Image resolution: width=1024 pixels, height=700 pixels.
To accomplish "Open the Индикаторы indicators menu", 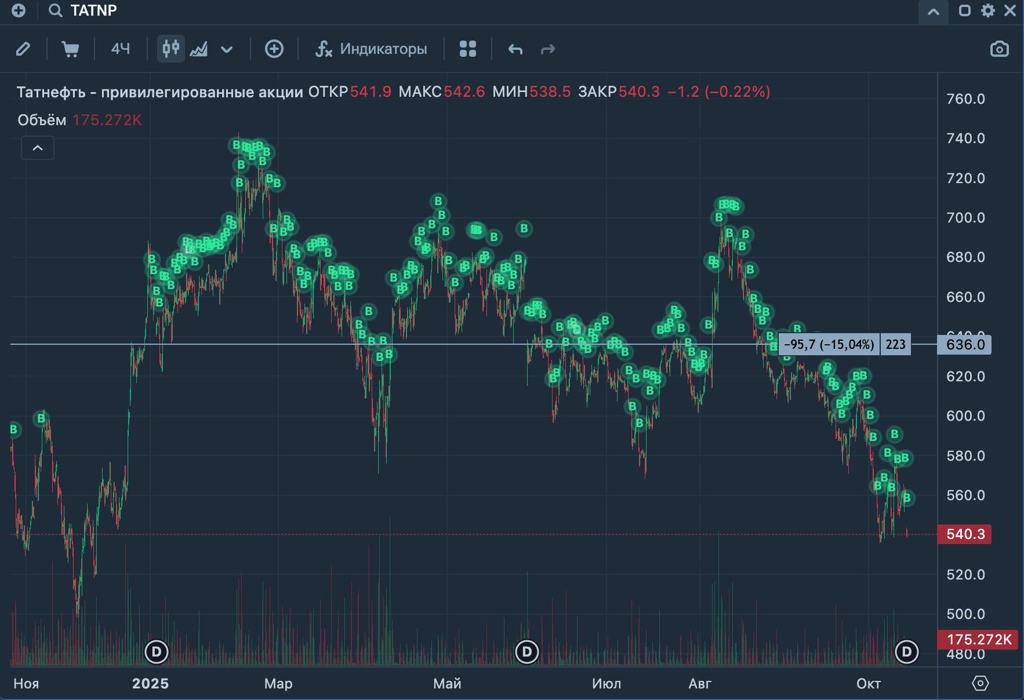I will click(x=371, y=49).
